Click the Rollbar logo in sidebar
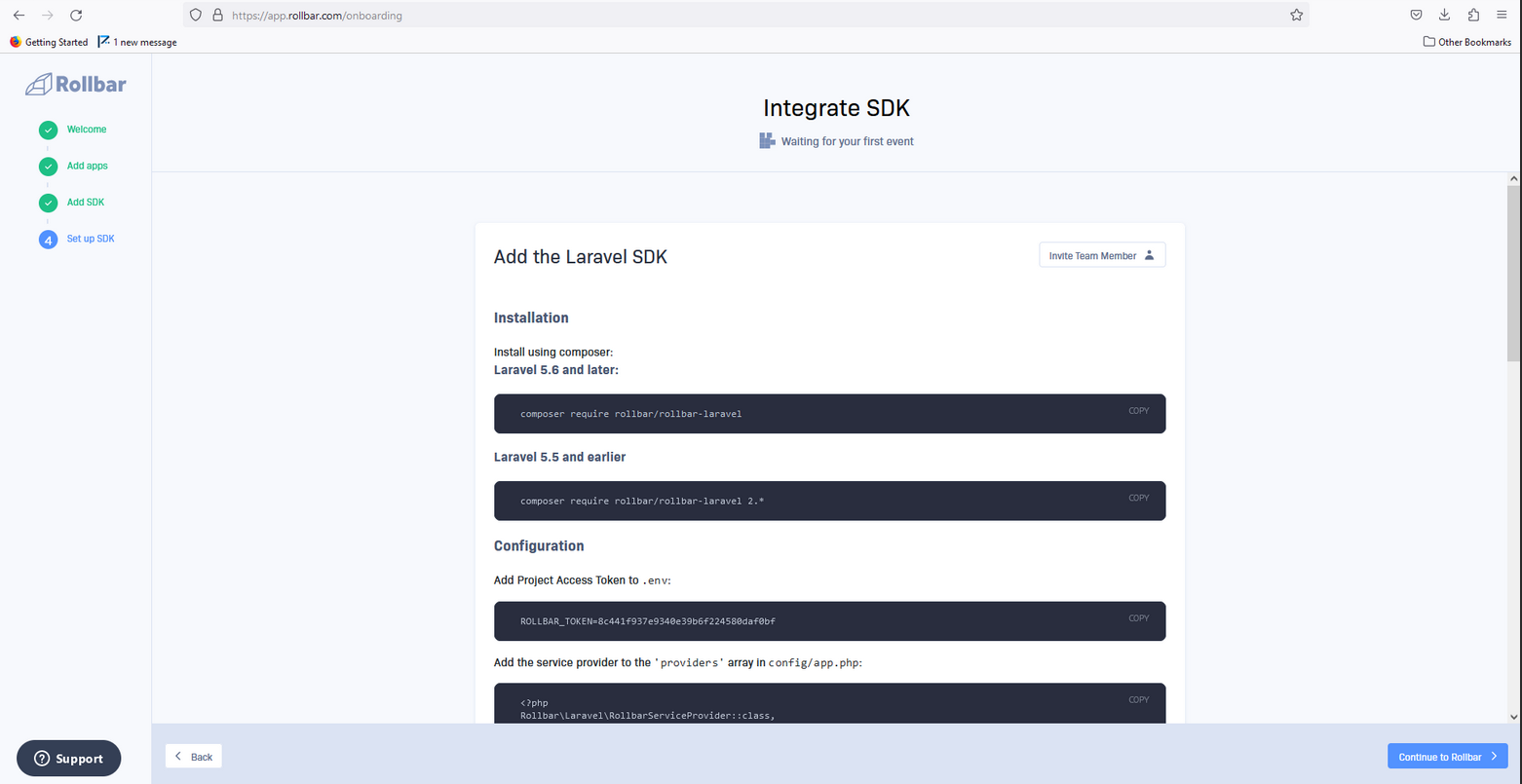This screenshot has width=1522, height=784. [76, 85]
